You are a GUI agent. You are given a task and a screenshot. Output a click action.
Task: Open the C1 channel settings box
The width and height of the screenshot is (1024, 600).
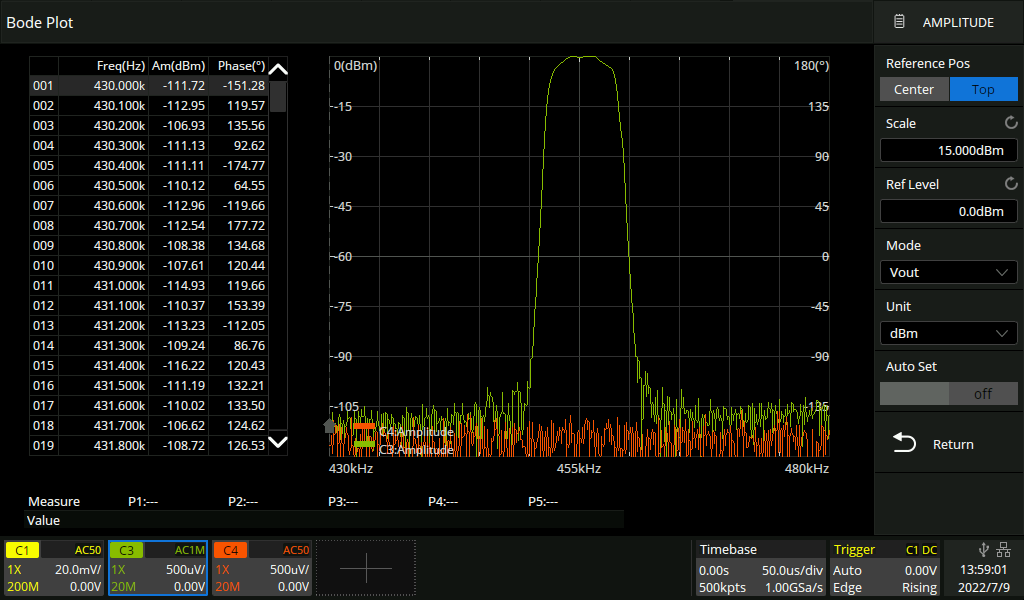point(54,568)
